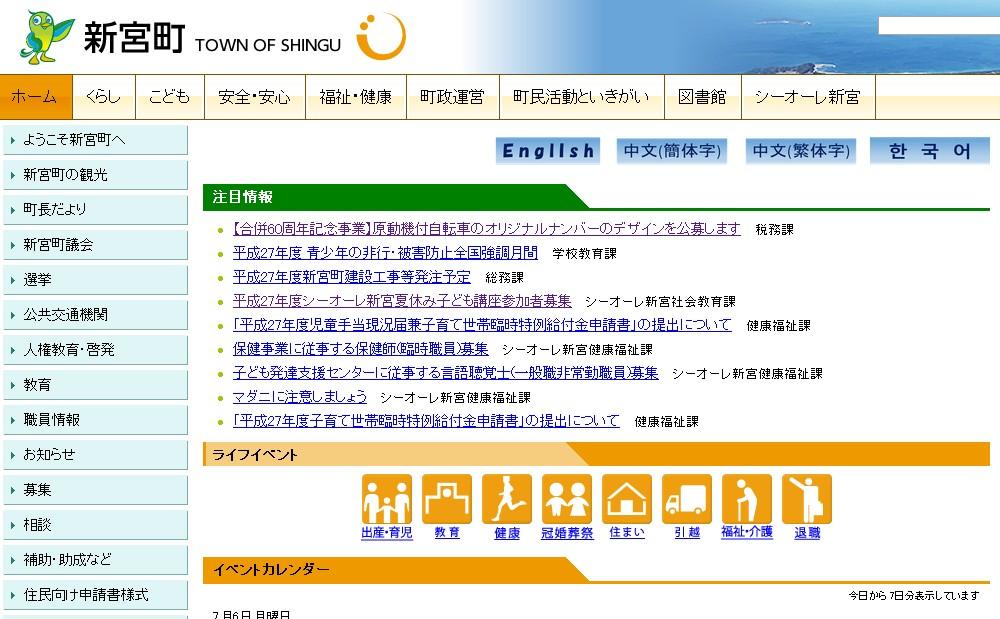Click the Shingu town mascot logo
The height and width of the screenshot is (619, 1000).
tap(46, 36)
